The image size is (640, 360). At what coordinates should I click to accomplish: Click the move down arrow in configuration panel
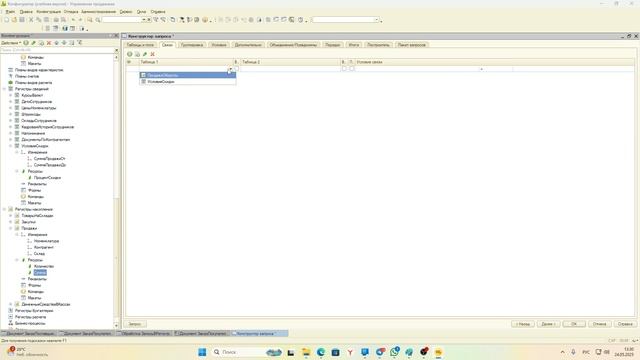[x=64, y=43]
